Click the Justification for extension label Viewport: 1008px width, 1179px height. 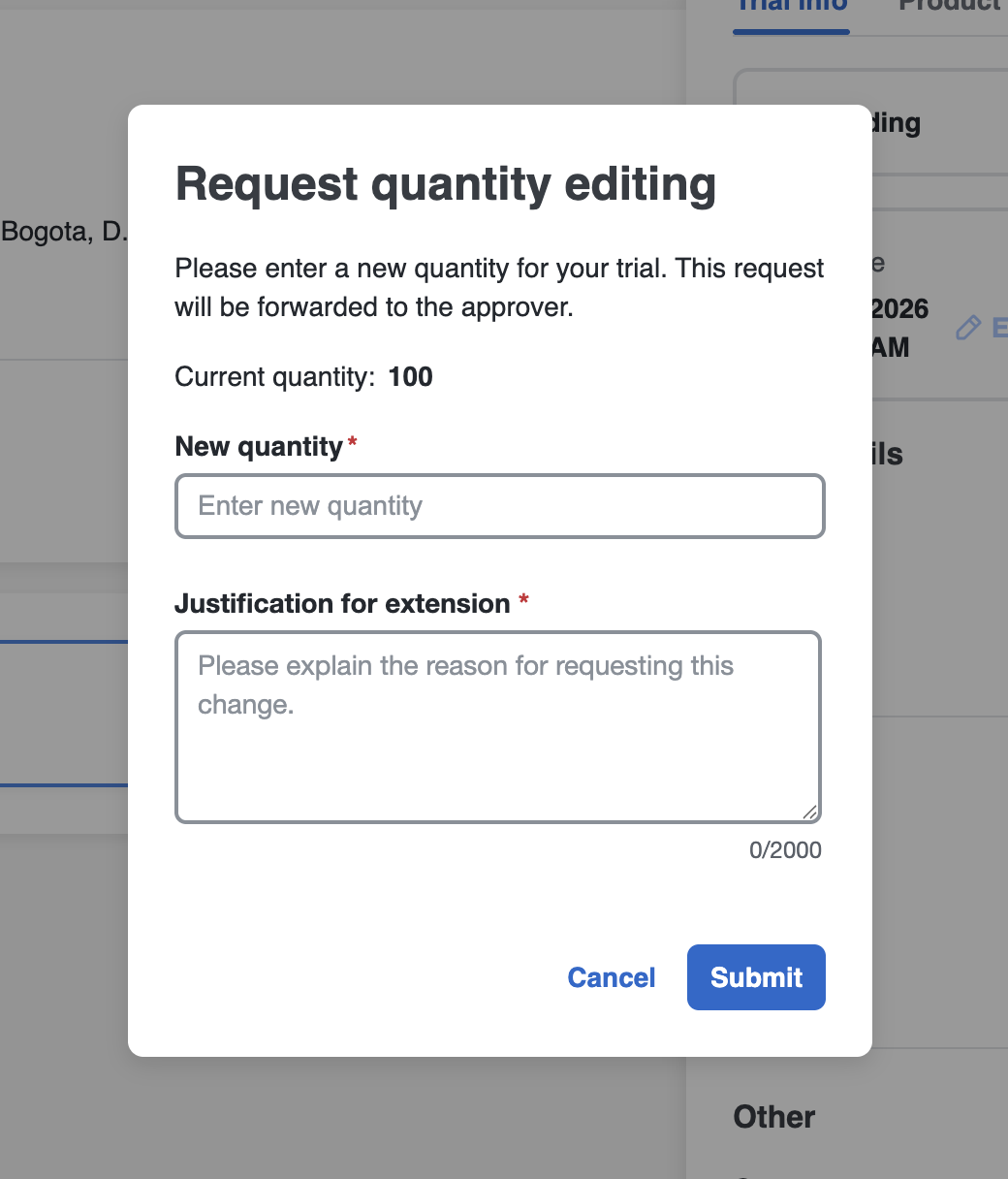tap(342, 604)
